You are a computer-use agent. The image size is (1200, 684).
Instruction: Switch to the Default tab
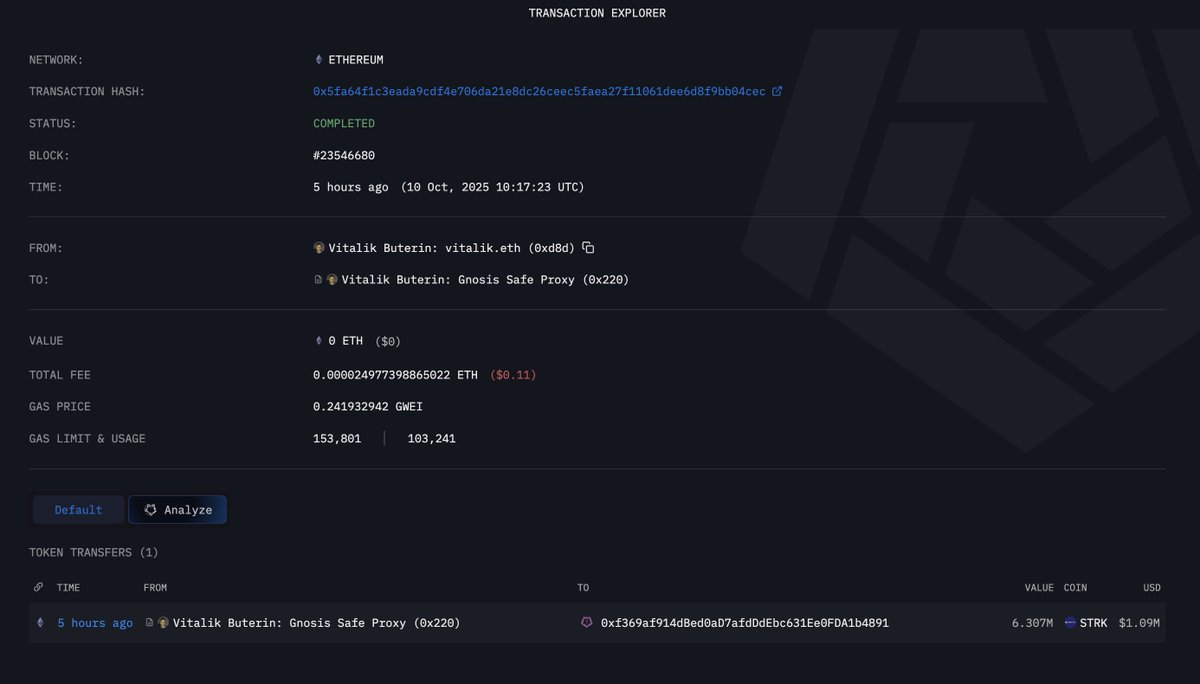click(x=78, y=510)
